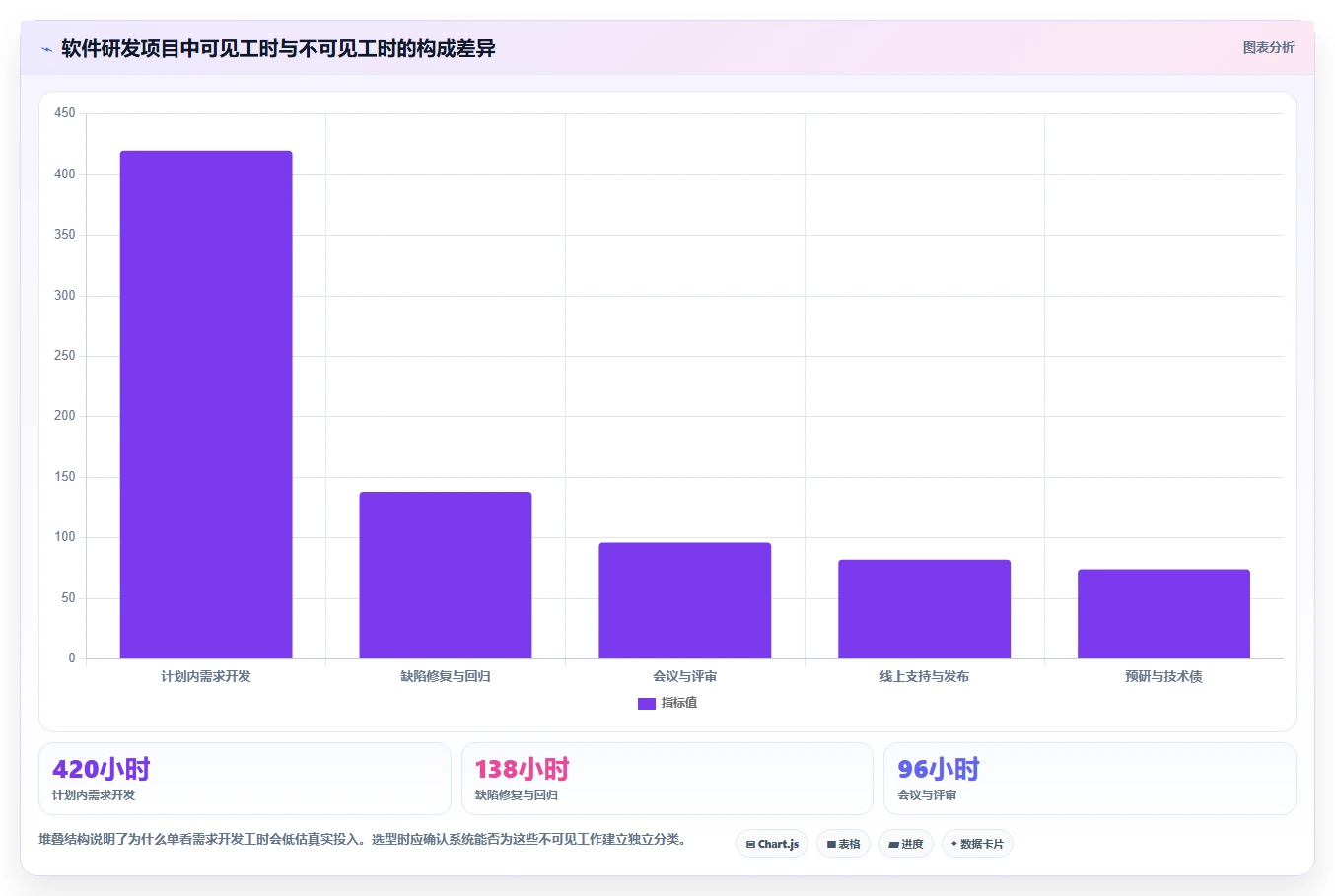
Task: Click y-axis value 300
Action: [65, 296]
